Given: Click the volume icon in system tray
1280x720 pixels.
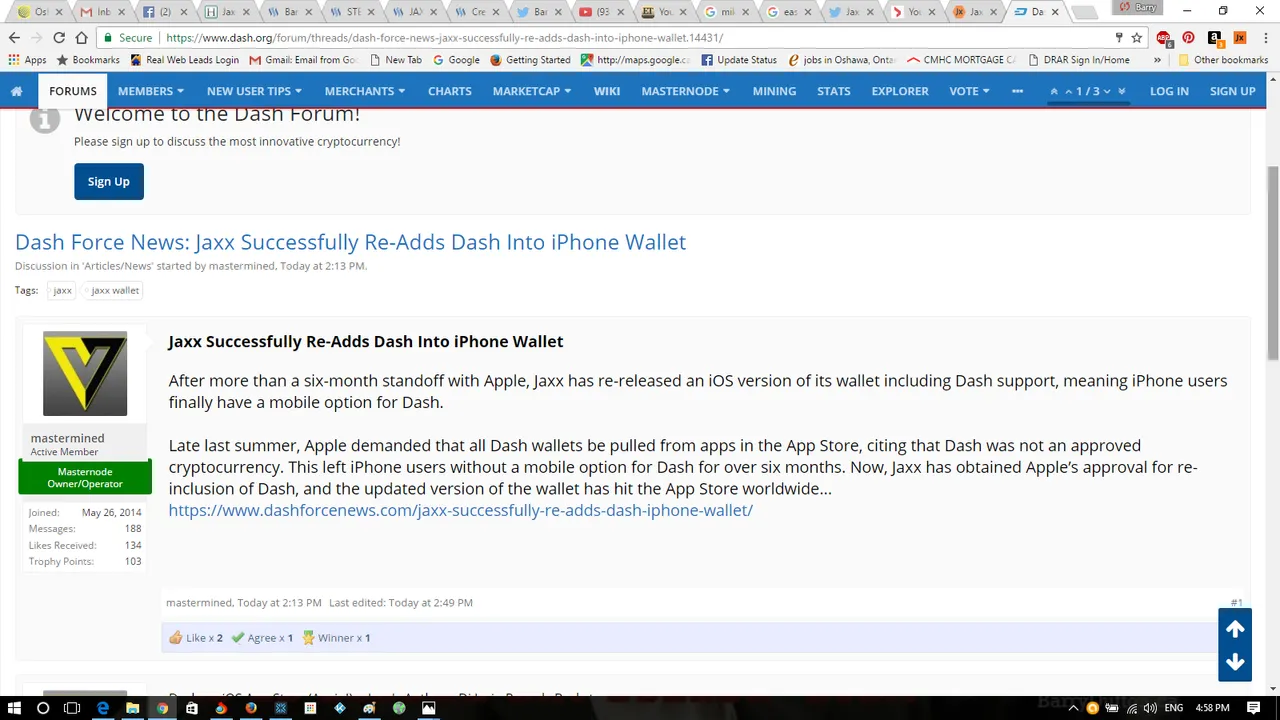Looking at the screenshot, I should (x=1150, y=708).
